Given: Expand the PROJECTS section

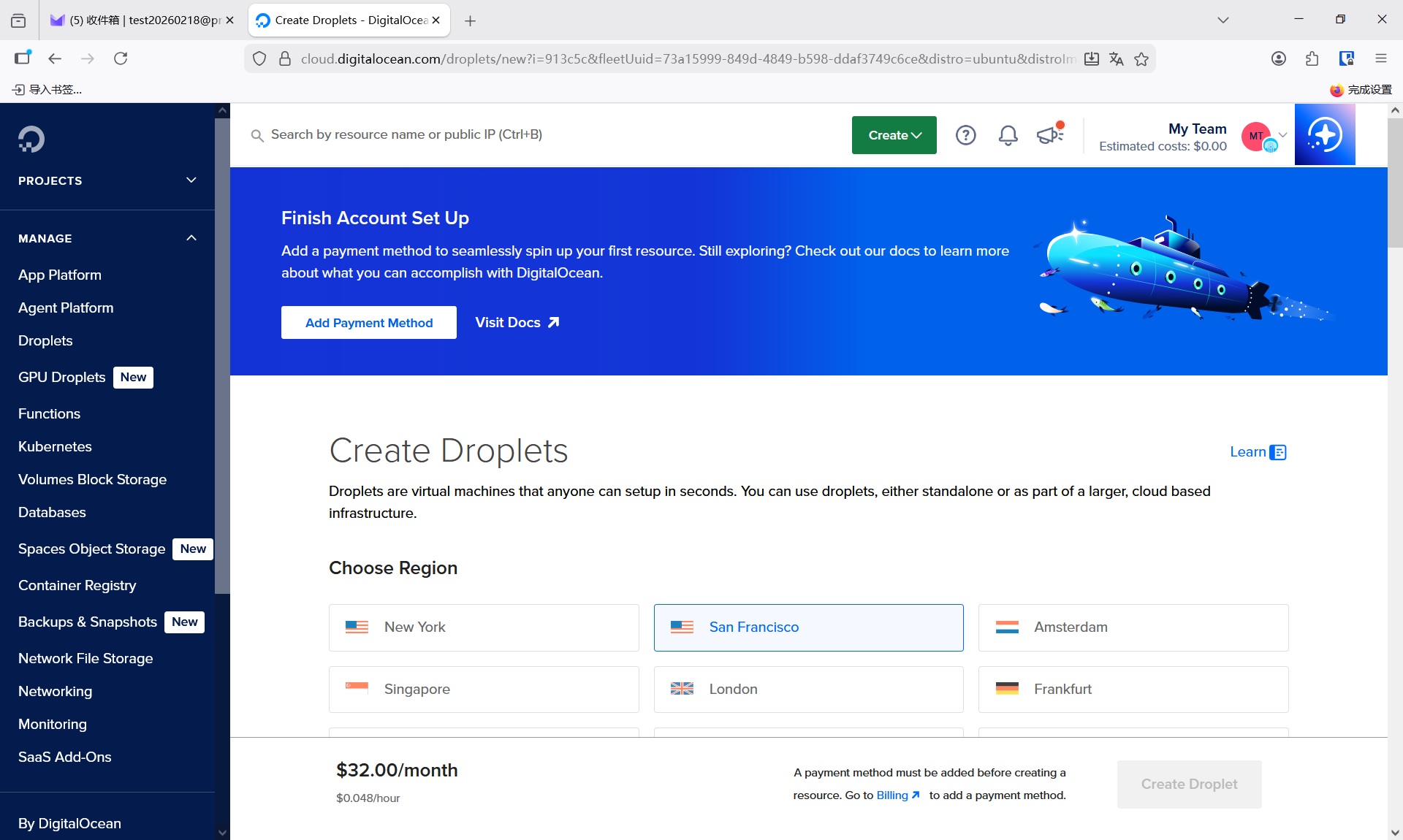Looking at the screenshot, I should (107, 180).
